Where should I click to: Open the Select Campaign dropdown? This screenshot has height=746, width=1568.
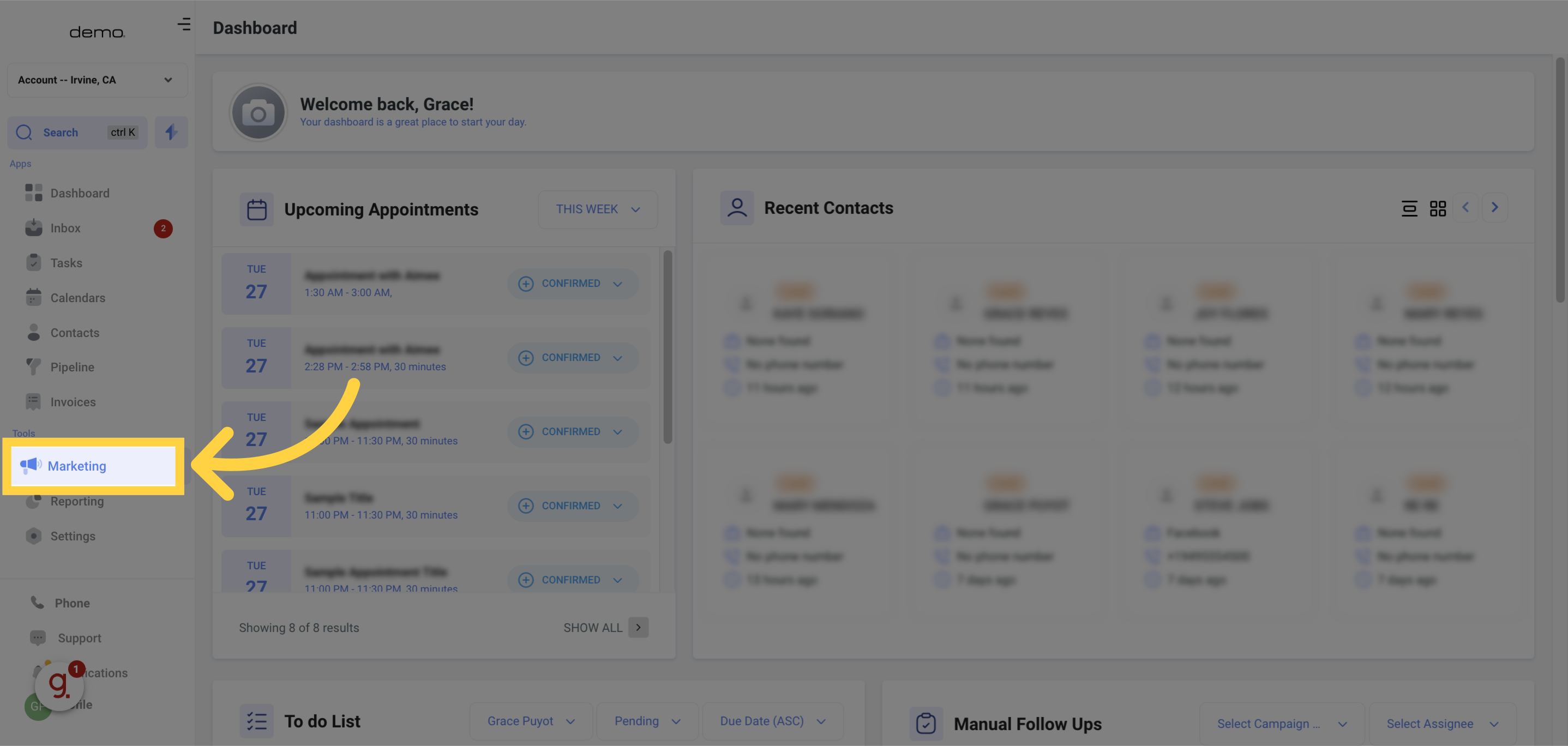pyautogui.click(x=1281, y=724)
